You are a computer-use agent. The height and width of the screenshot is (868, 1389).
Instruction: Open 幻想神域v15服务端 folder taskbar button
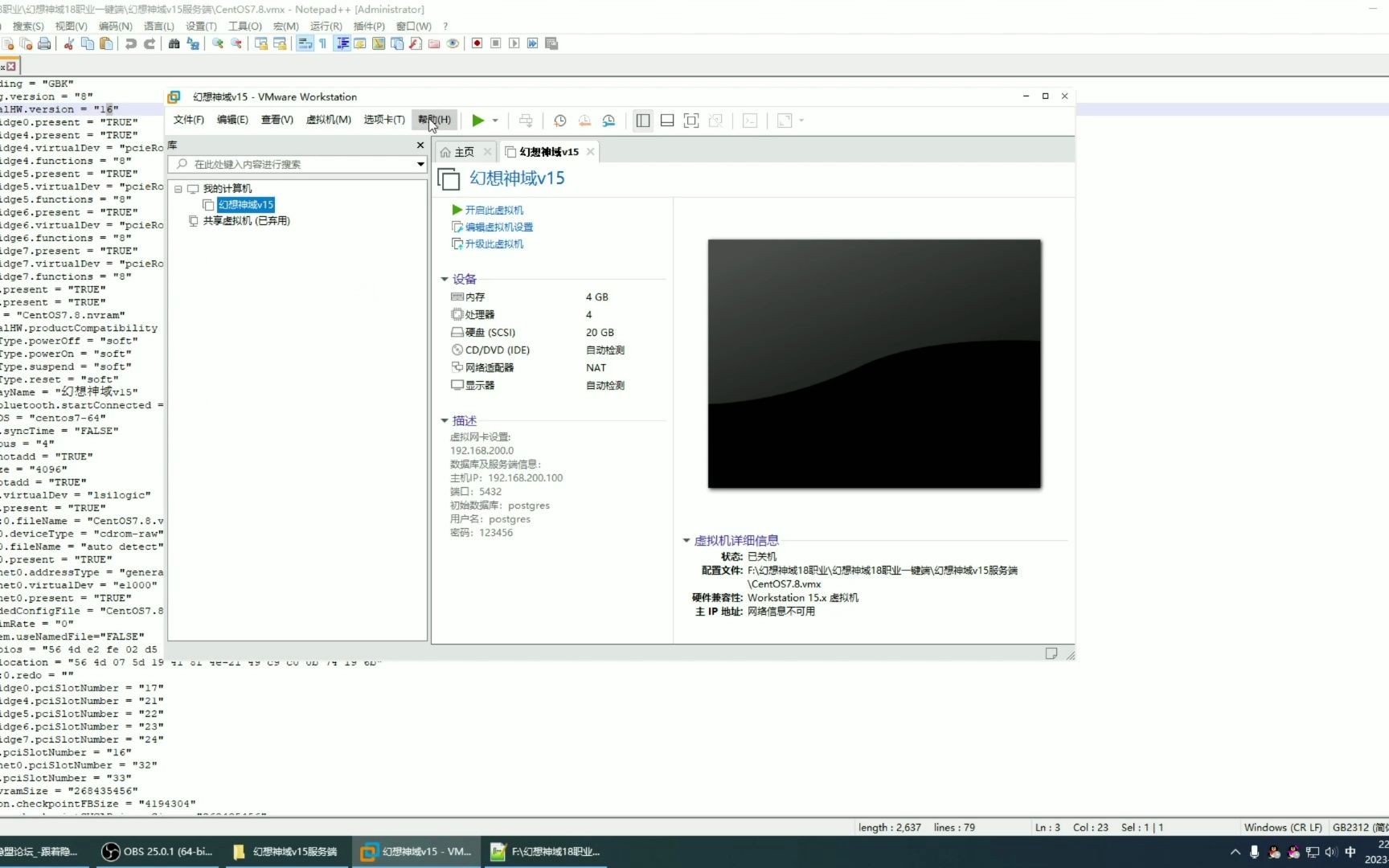[286, 852]
